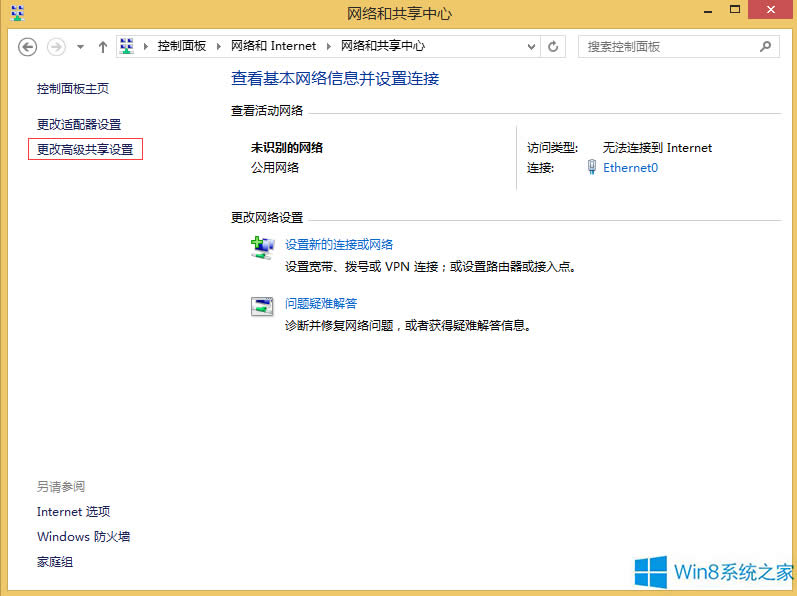This screenshot has width=797, height=596.
Task: Open 更改适配器设置 in the sidebar
Action: [79, 124]
